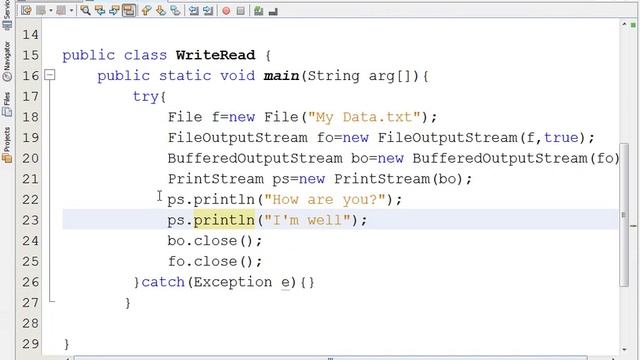Image resolution: width=640 pixels, height=360 pixels.
Task: Jump to Last Edit location icon
Action: (x=26, y=11)
